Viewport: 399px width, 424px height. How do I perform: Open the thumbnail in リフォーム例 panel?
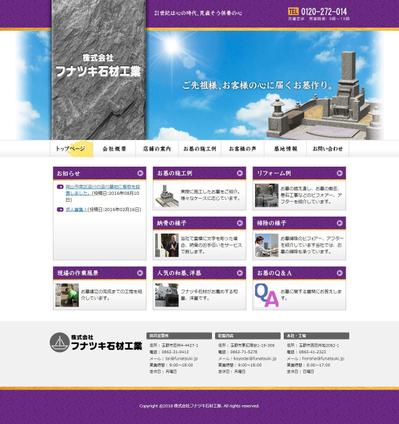pyautogui.click(x=267, y=195)
